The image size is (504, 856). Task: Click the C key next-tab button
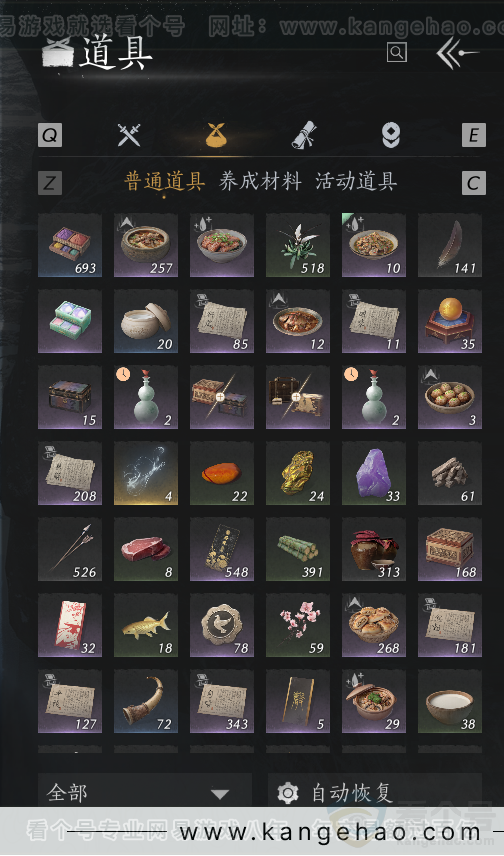473,183
